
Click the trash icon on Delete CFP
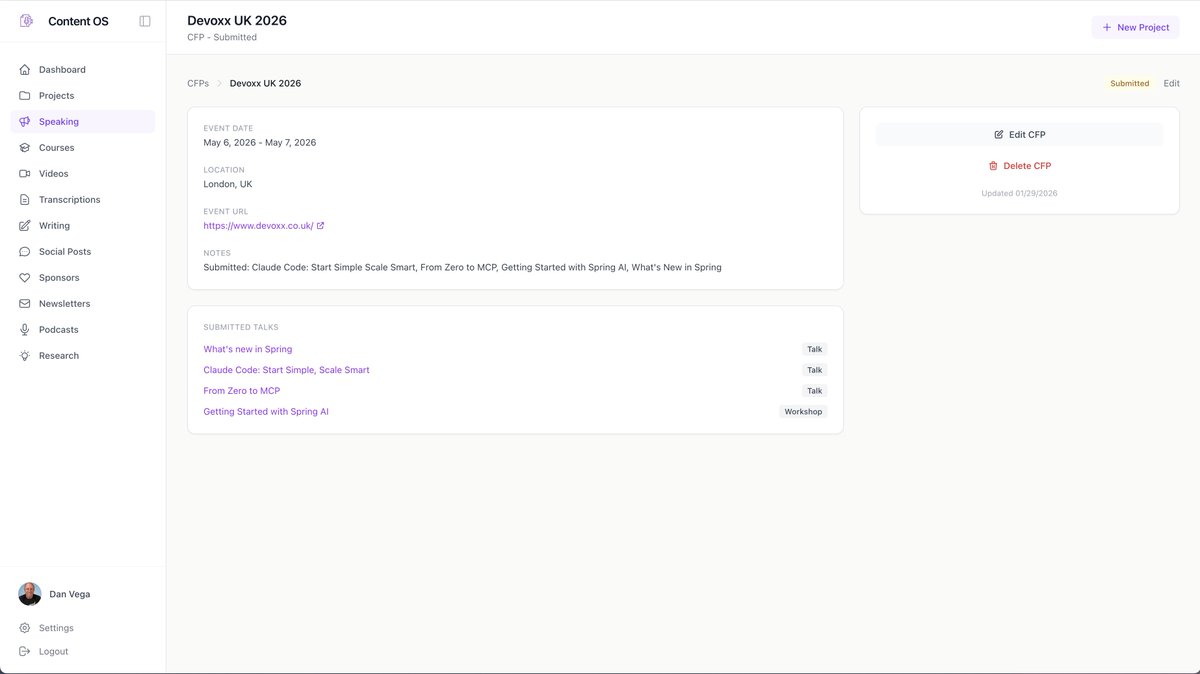[993, 166]
